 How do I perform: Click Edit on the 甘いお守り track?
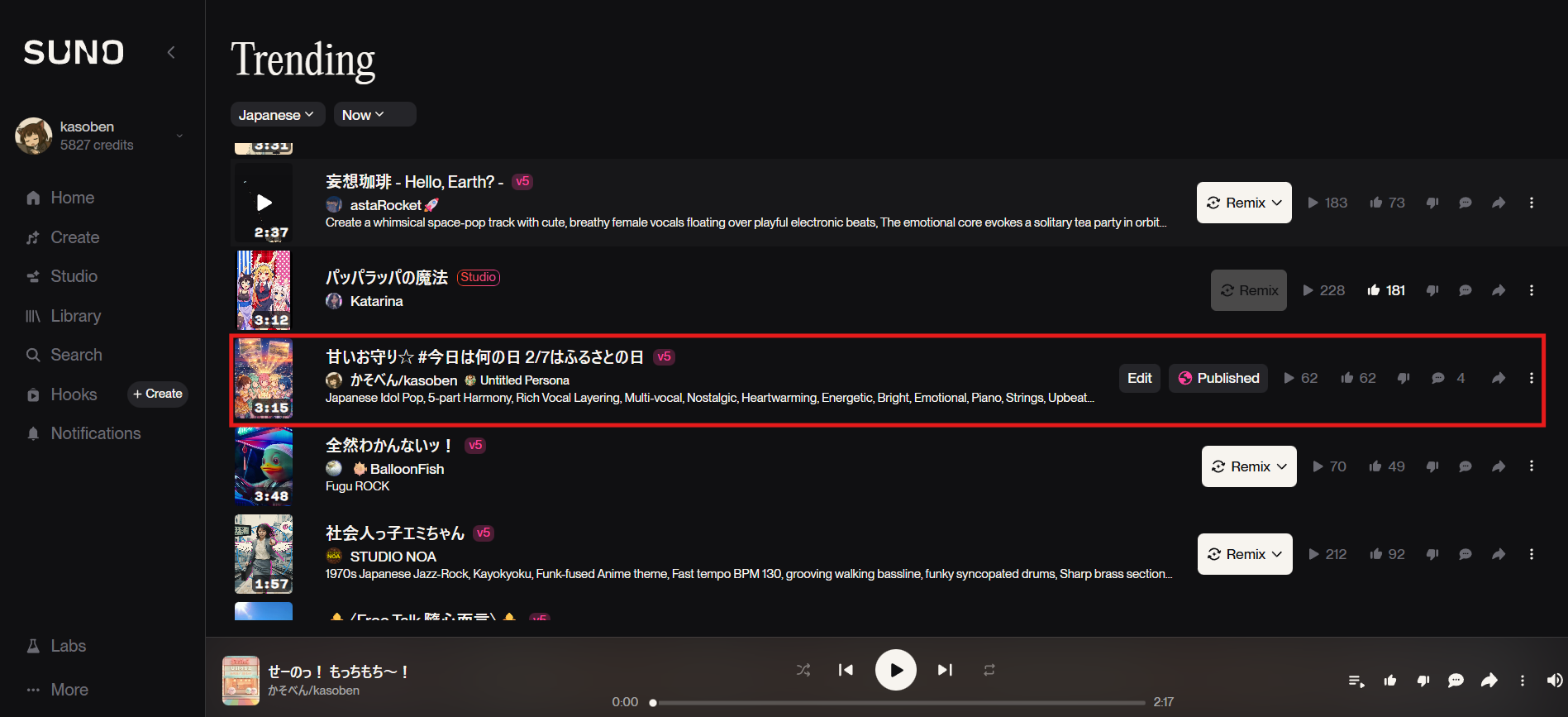pyautogui.click(x=1139, y=378)
